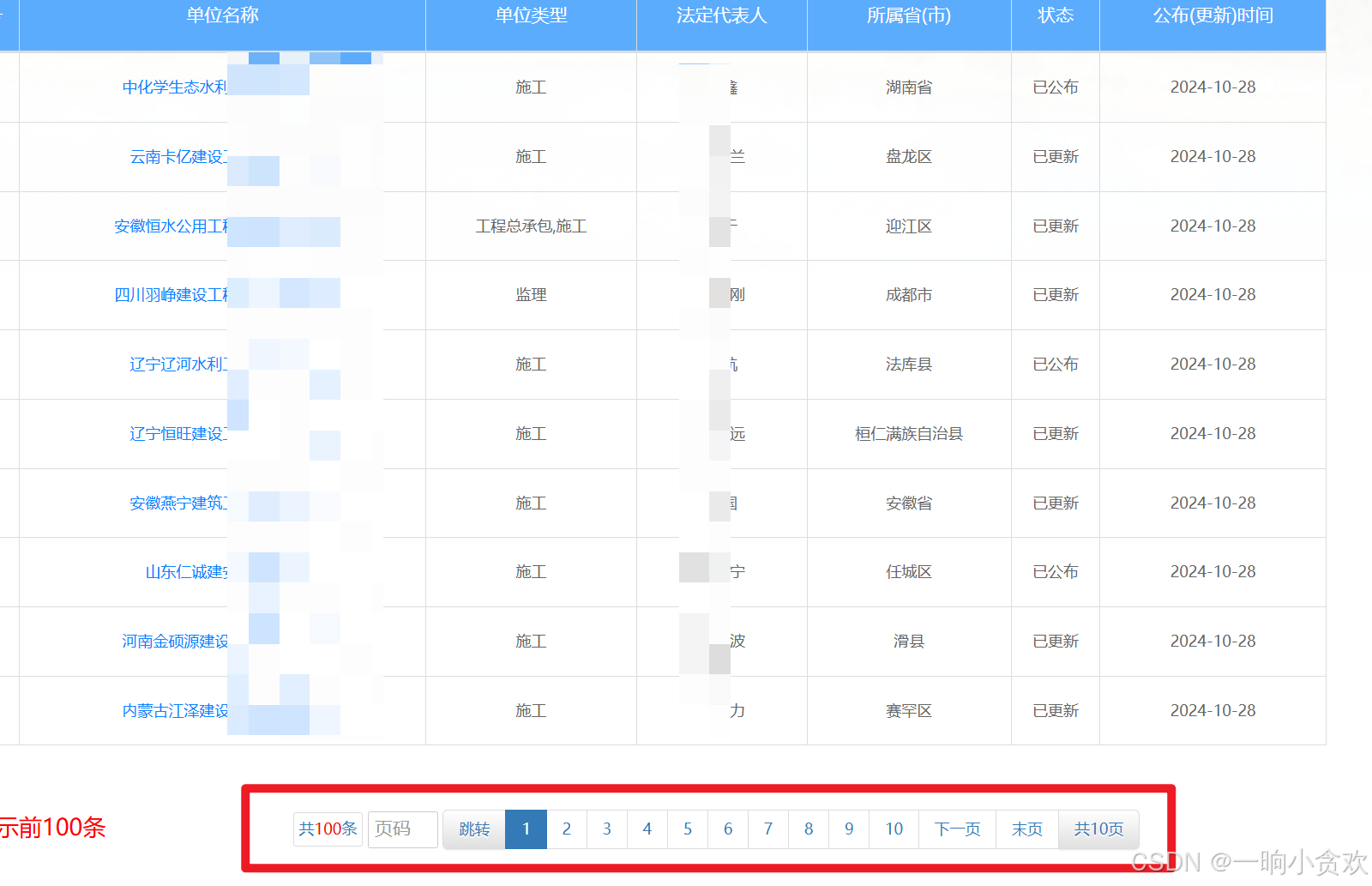Viewport: 1372px width, 886px height.
Task: Click the 任城区 region cell
Action: click(x=909, y=572)
